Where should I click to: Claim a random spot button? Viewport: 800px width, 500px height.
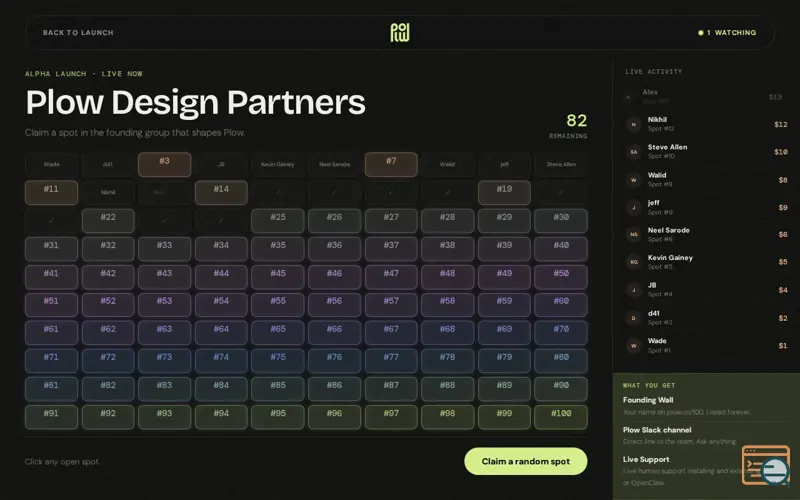pos(526,461)
